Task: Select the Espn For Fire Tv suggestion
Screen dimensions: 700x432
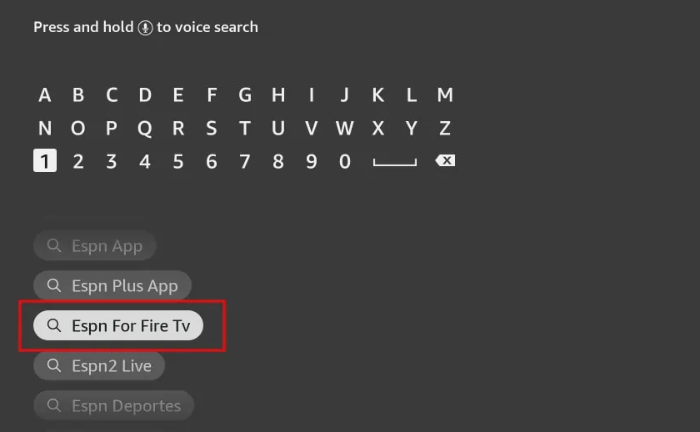Action: 118,325
